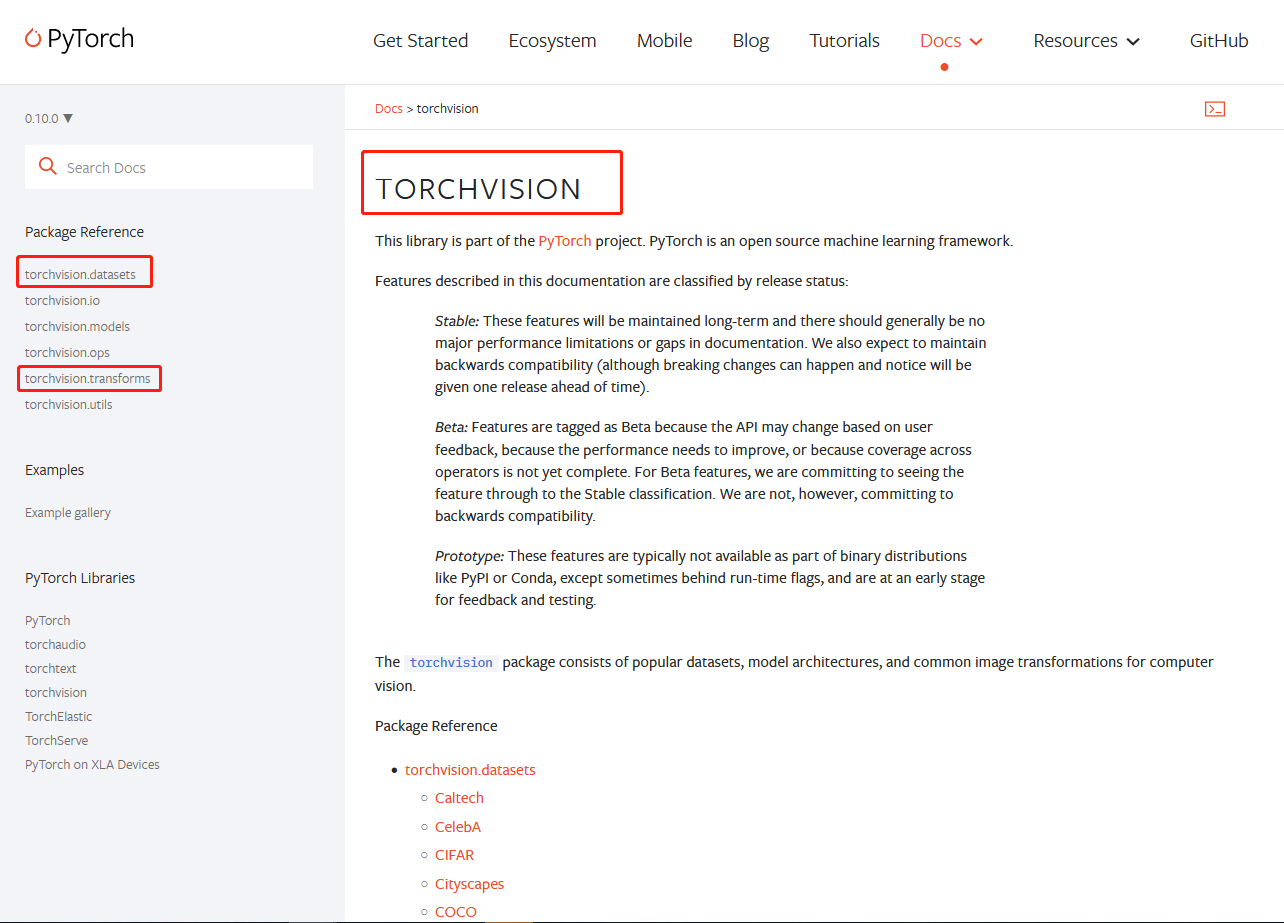Image resolution: width=1284 pixels, height=923 pixels.
Task: Open torchvision.utils in the sidebar
Action: [69, 404]
